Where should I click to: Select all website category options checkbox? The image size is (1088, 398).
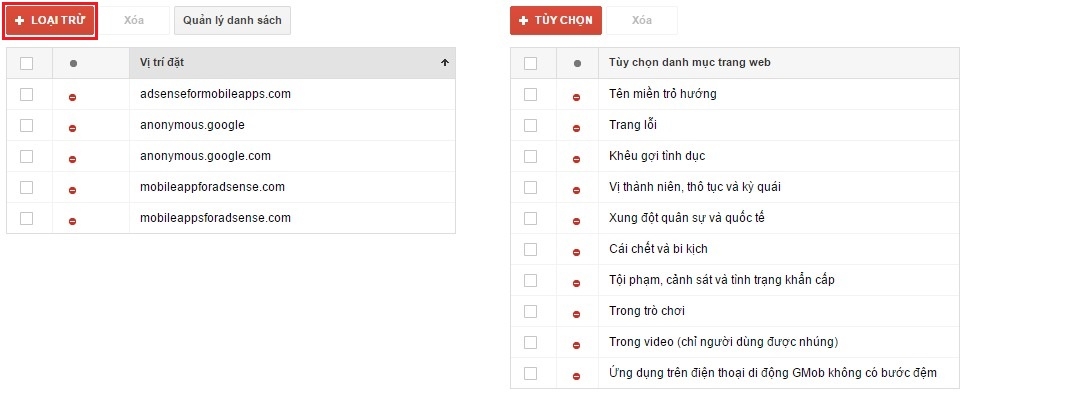coord(530,63)
